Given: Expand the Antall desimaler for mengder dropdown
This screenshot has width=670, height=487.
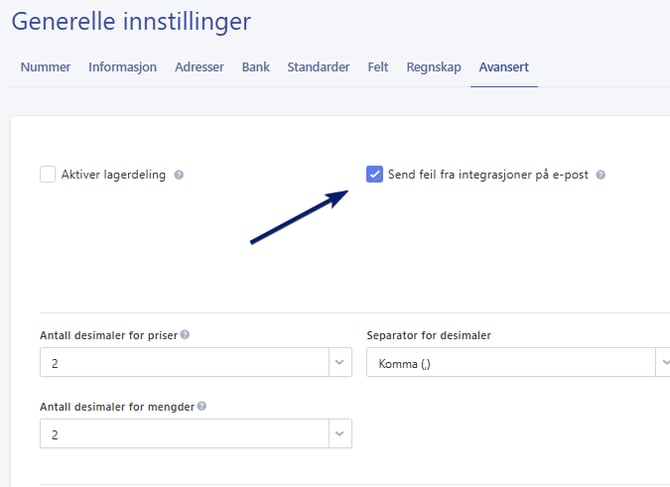Looking at the screenshot, I should tap(340, 434).
